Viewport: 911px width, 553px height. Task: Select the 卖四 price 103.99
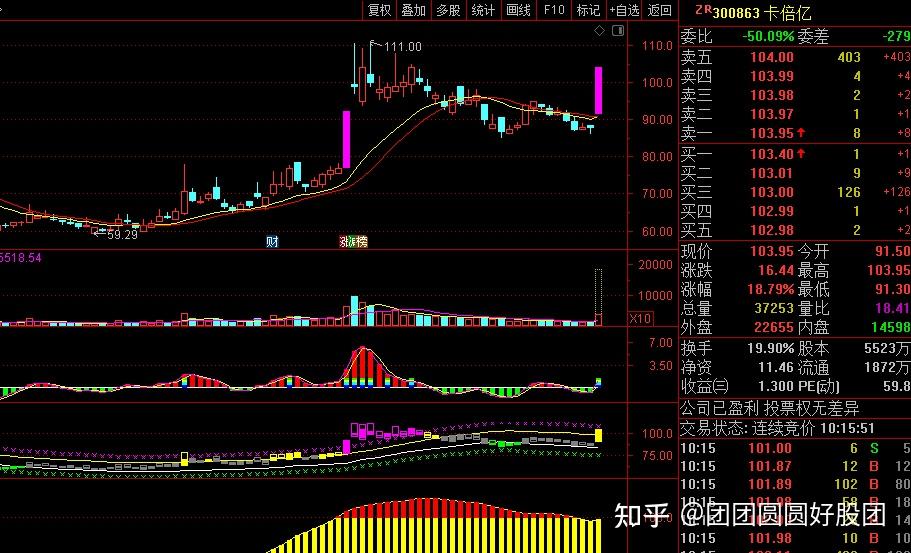(x=772, y=76)
